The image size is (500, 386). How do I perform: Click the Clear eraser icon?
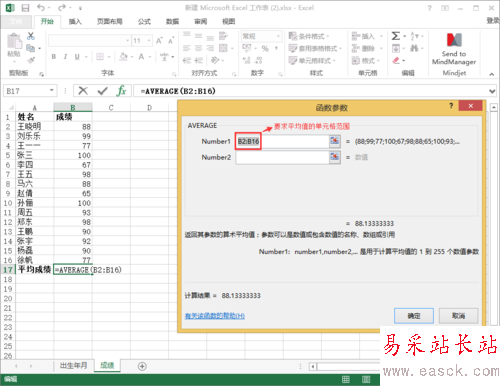396,60
